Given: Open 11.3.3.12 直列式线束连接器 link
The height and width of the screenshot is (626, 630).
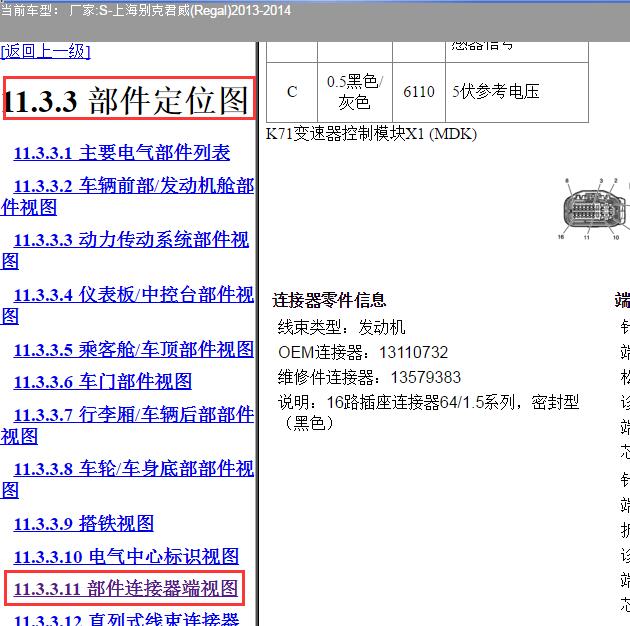Looking at the screenshot, I should 127,619.
